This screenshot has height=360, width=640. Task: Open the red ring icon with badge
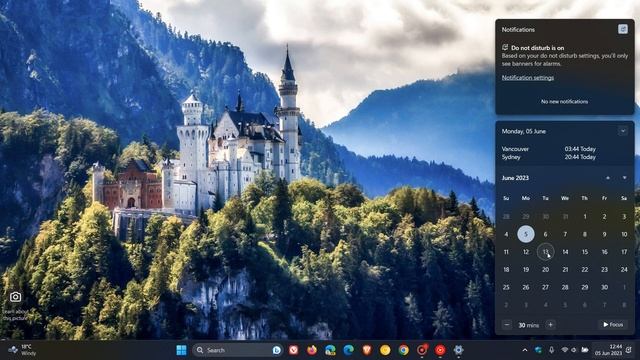[x=422, y=350]
